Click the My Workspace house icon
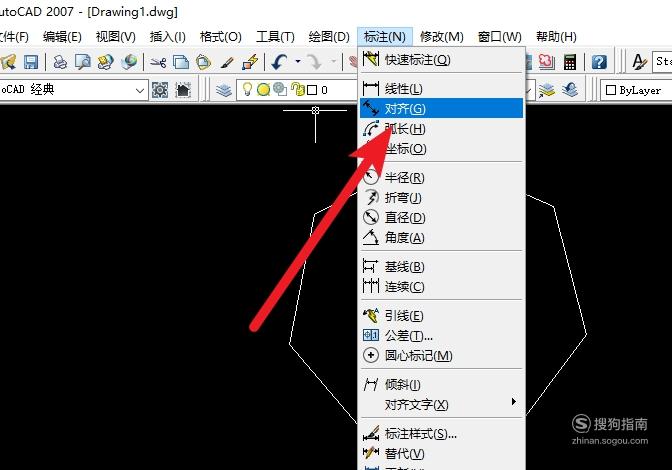Screen dimensions: 672x470 coord(183,90)
